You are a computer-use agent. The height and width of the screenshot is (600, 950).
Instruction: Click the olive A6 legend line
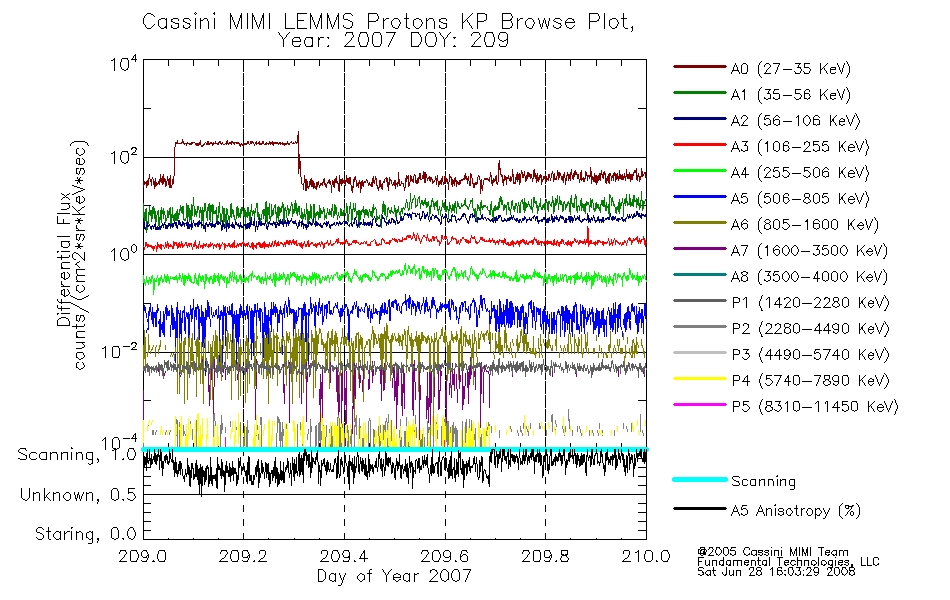pyautogui.click(x=700, y=223)
